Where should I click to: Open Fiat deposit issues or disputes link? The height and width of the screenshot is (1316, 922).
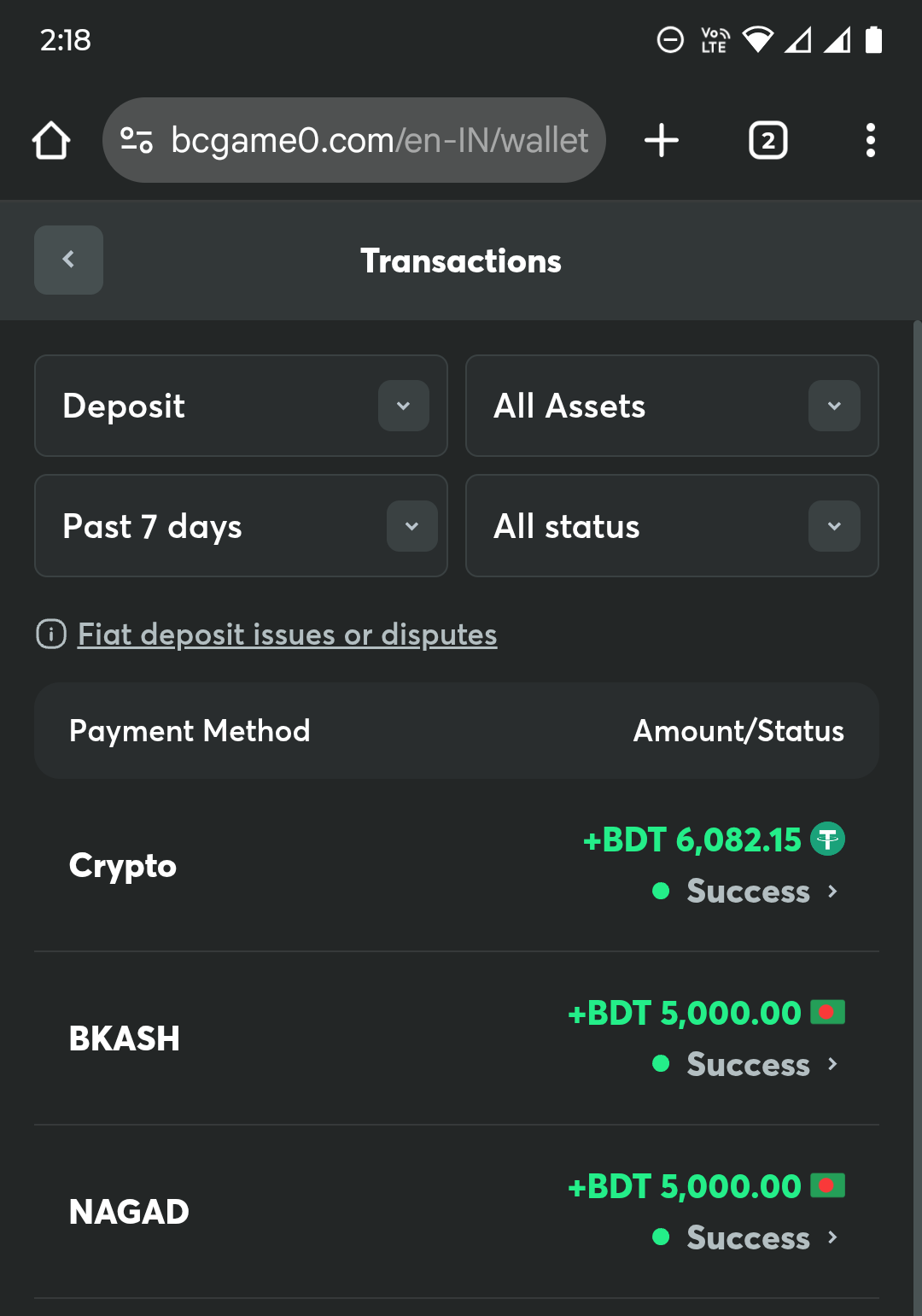(x=287, y=635)
